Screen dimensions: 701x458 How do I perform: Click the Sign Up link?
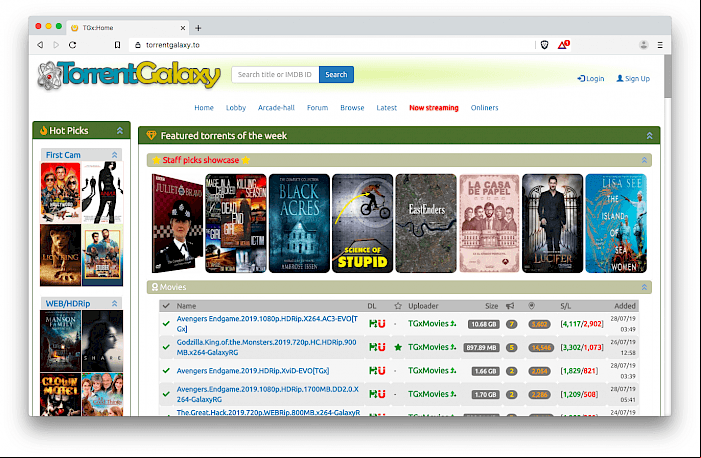click(x=633, y=79)
